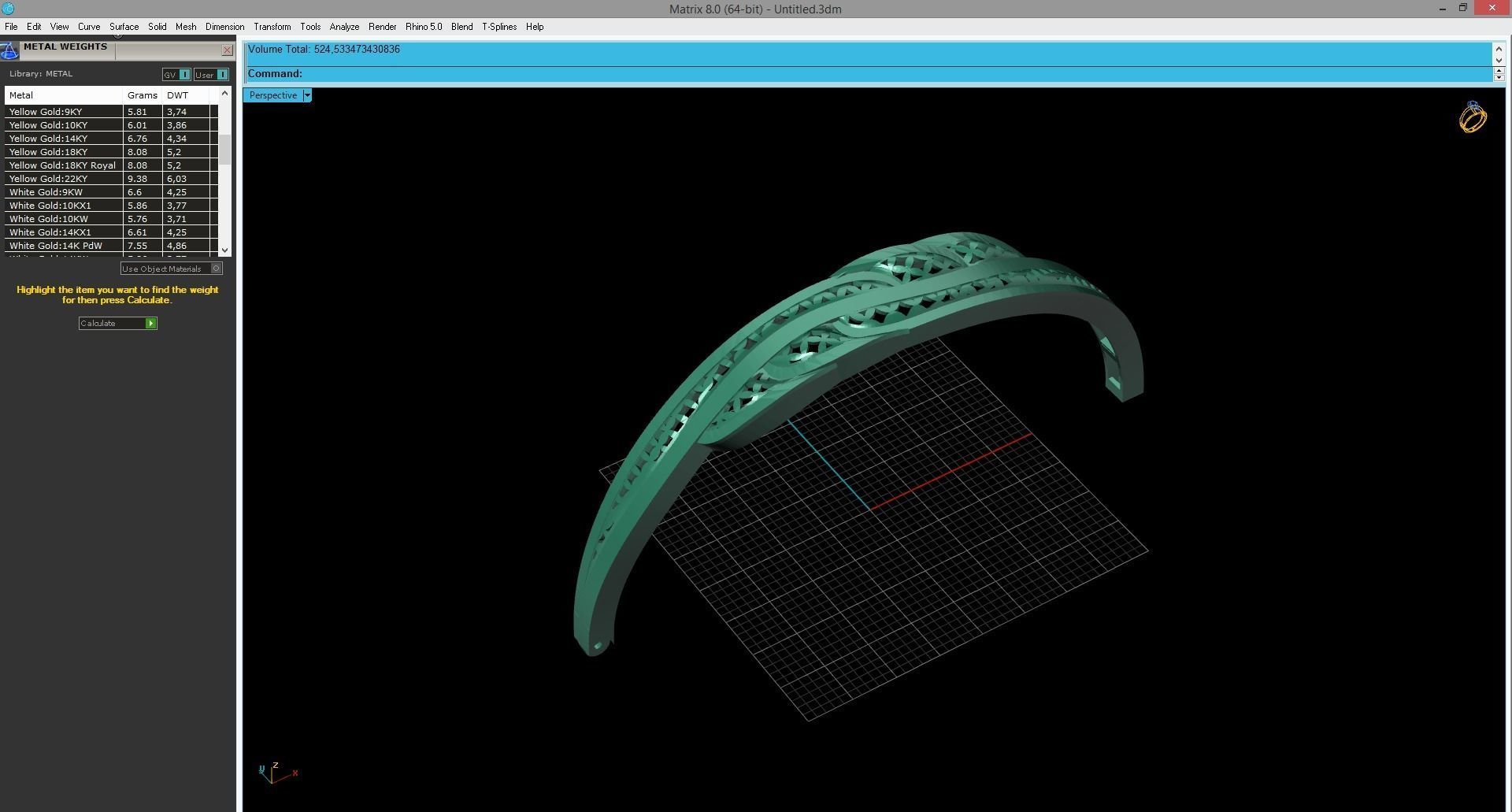Image resolution: width=1512 pixels, height=812 pixels.
Task: Click the gold ring icon in viewport corner
Action: pyautogui.click(x=1472, y=117)
